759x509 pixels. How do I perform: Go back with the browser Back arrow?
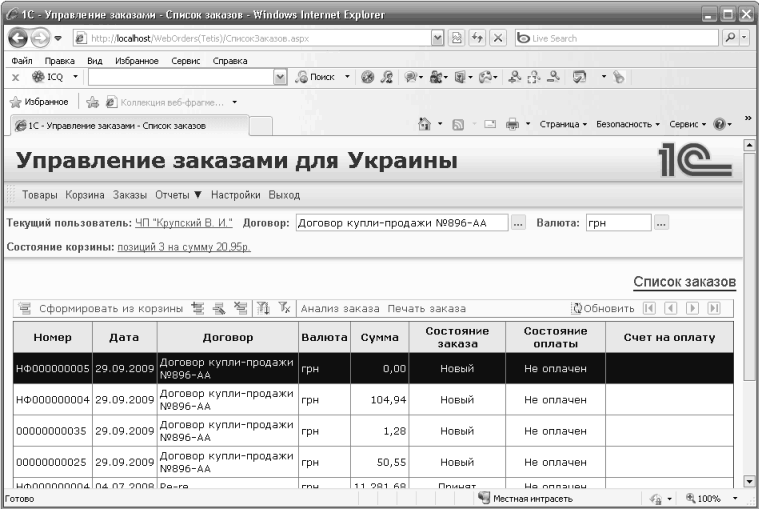click(17, 38)
